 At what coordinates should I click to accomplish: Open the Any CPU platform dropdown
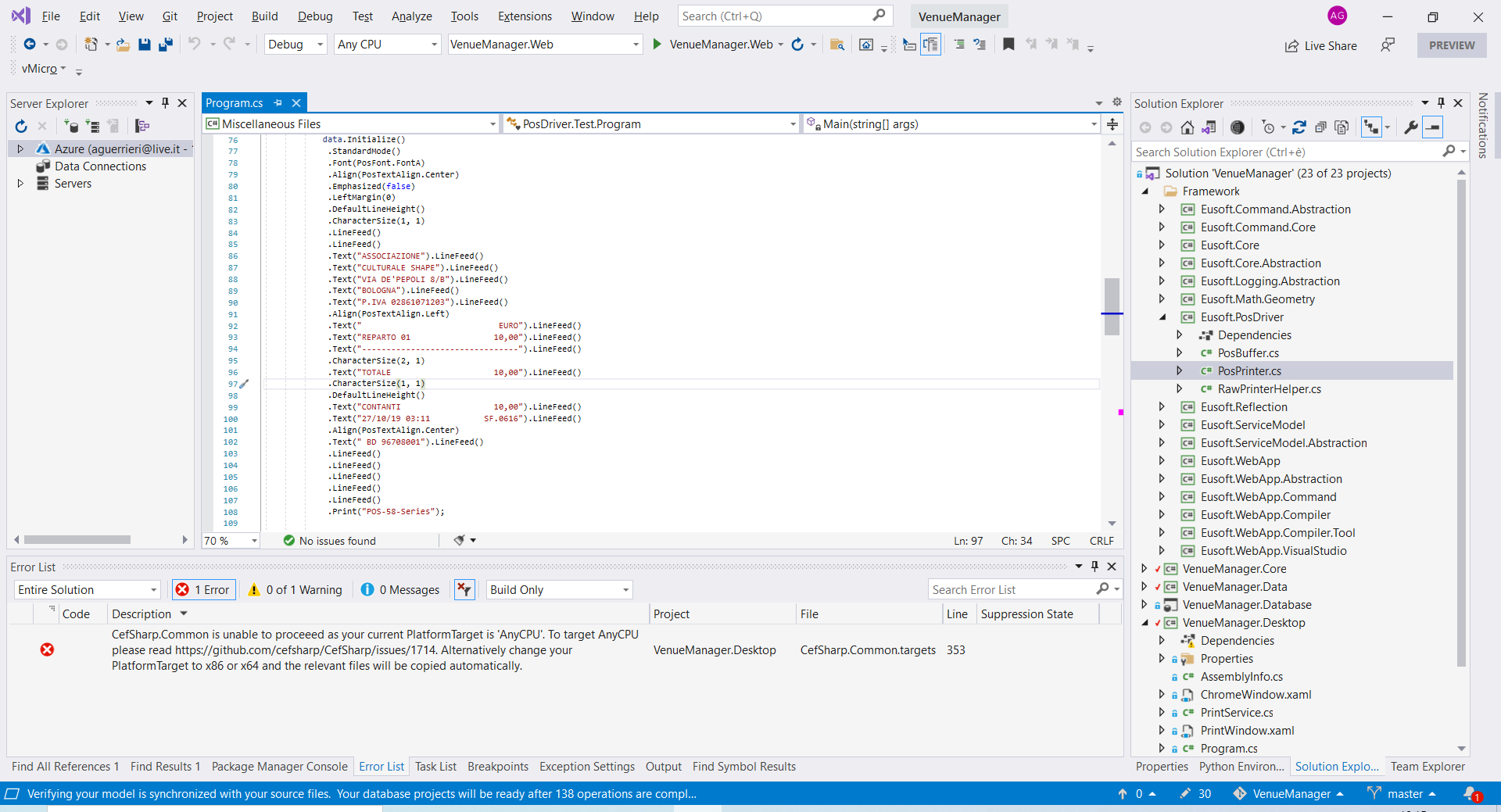click(x=388, y=45)
